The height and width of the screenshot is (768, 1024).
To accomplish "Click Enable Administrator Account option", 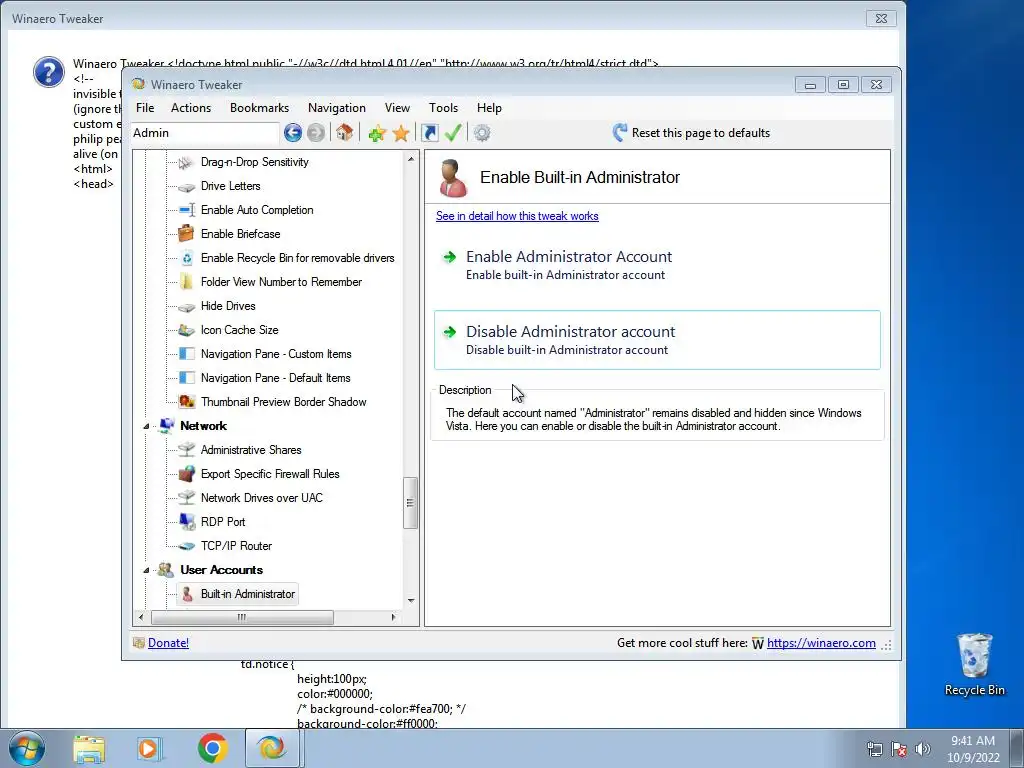I will click(657, 265).
